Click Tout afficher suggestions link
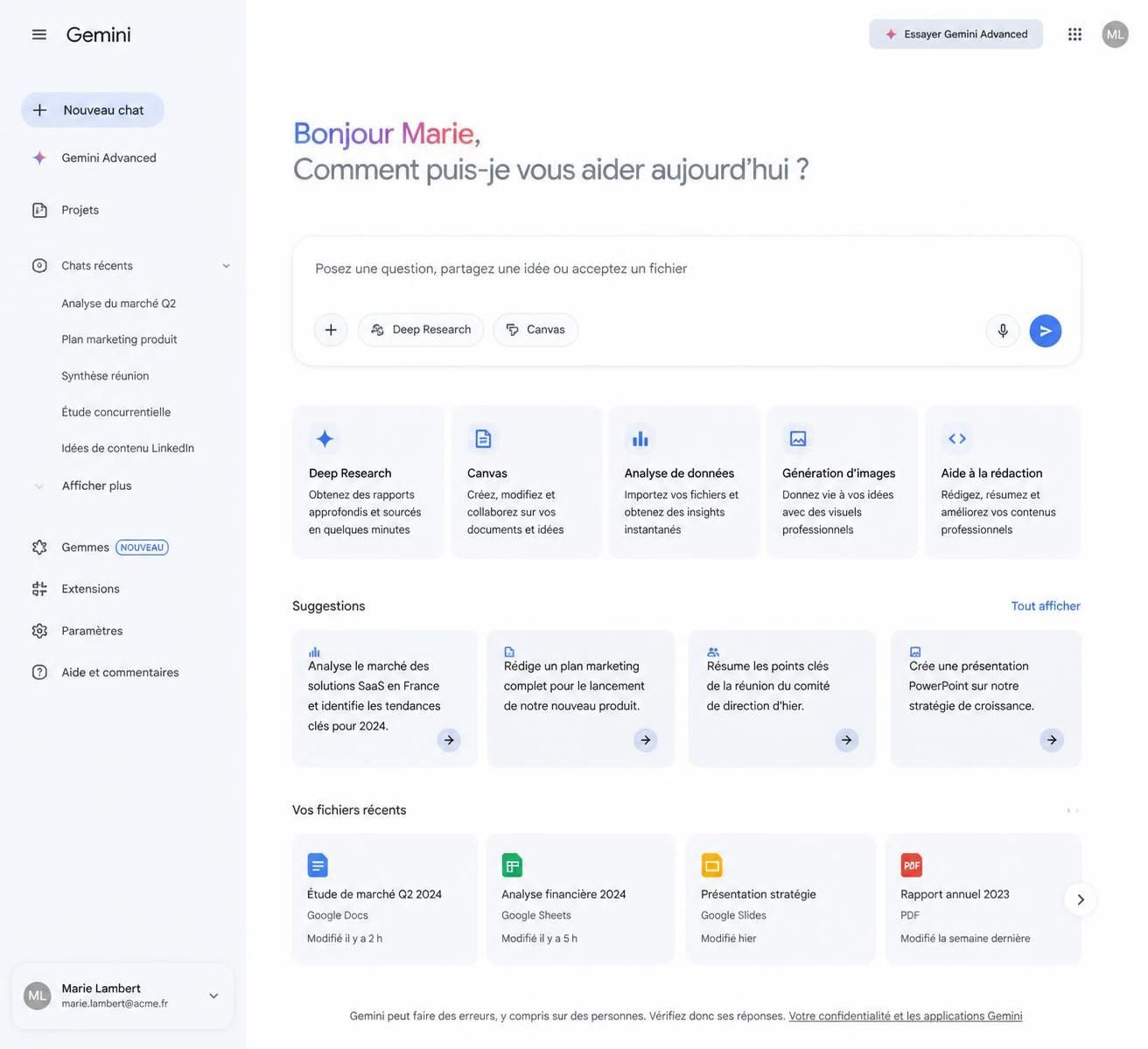 click(1046, 605)
